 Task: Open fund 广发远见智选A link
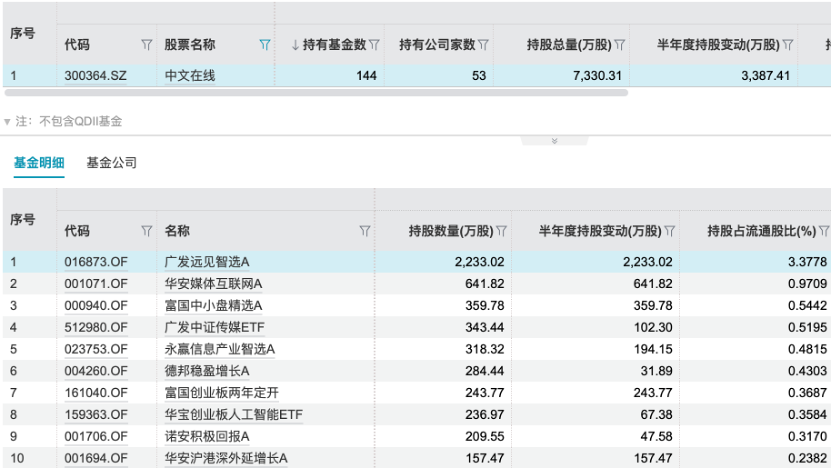tap(207, 262)
